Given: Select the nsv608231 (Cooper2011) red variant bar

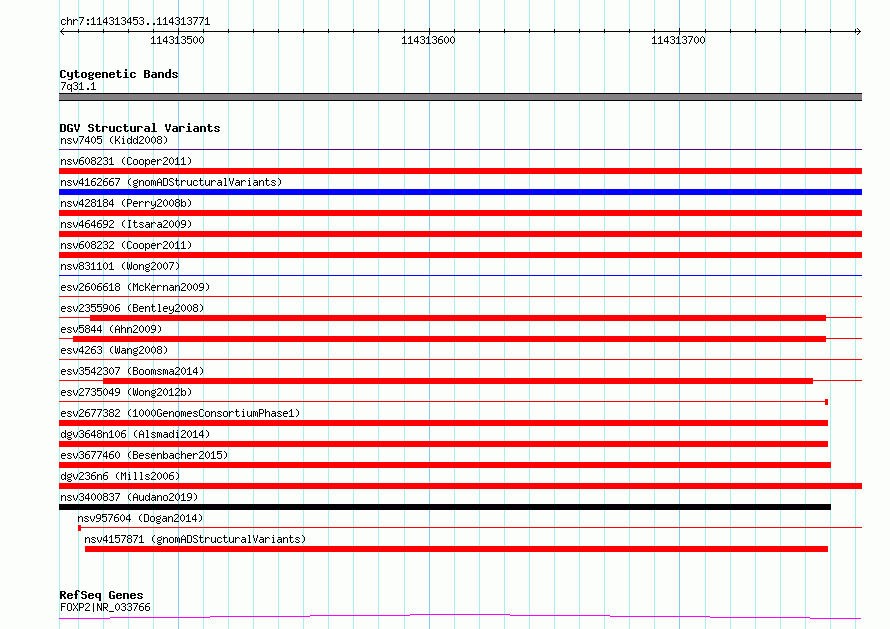Looking at the screenshot, I should [x=460, y=171].
